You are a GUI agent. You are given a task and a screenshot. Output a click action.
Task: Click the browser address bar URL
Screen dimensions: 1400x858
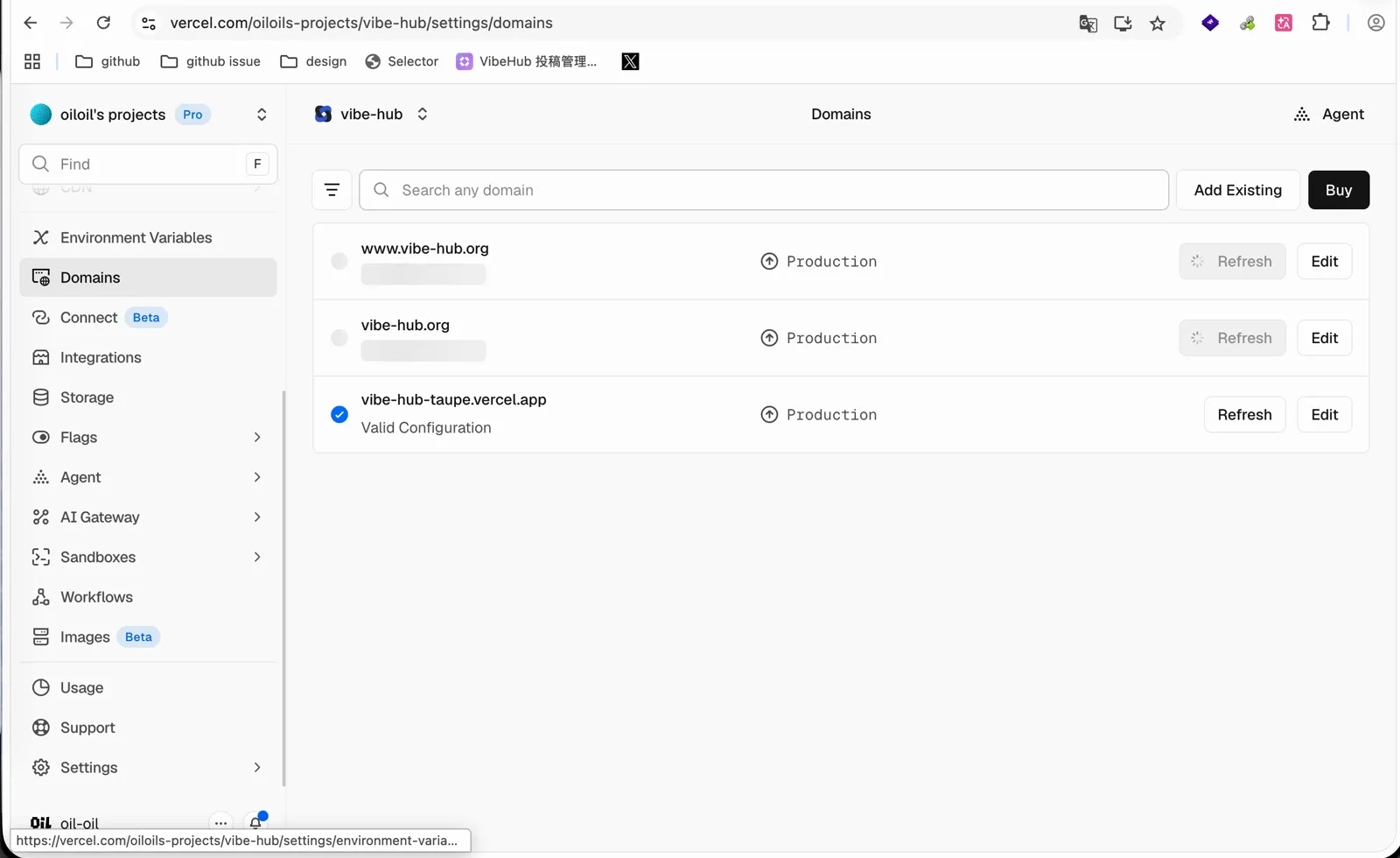coord(361,23)
